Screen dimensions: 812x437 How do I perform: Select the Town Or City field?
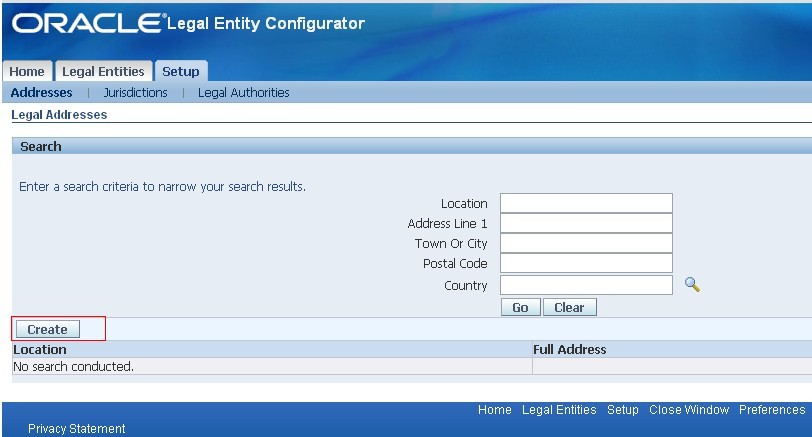point(586,243)
